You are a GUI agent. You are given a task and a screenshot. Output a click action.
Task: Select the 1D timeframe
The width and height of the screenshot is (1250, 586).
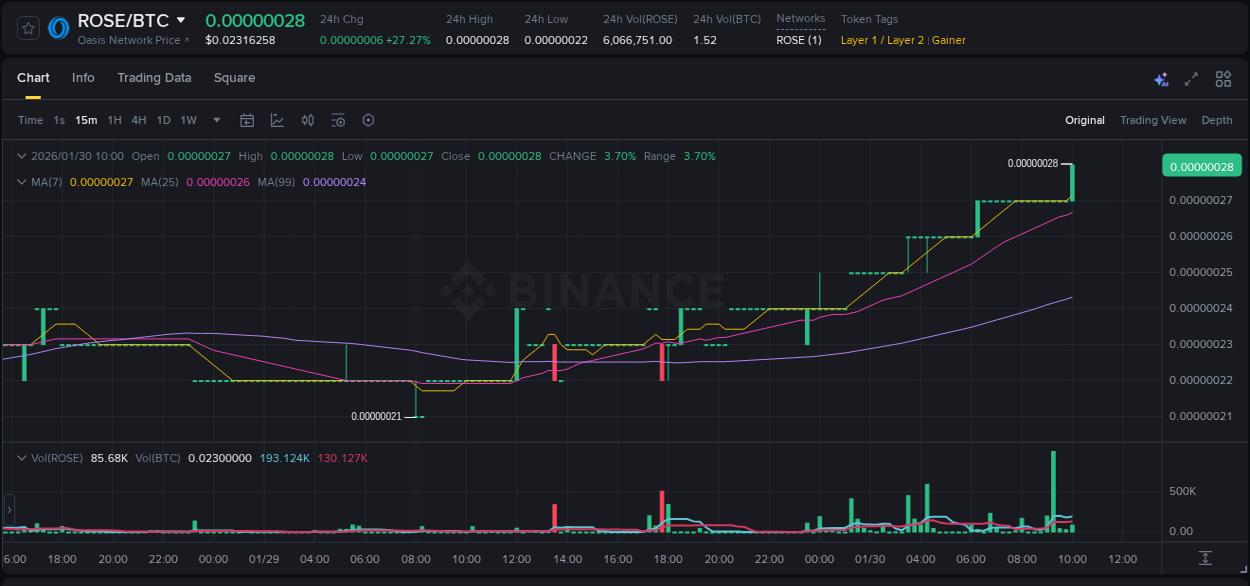coord(163,120)
